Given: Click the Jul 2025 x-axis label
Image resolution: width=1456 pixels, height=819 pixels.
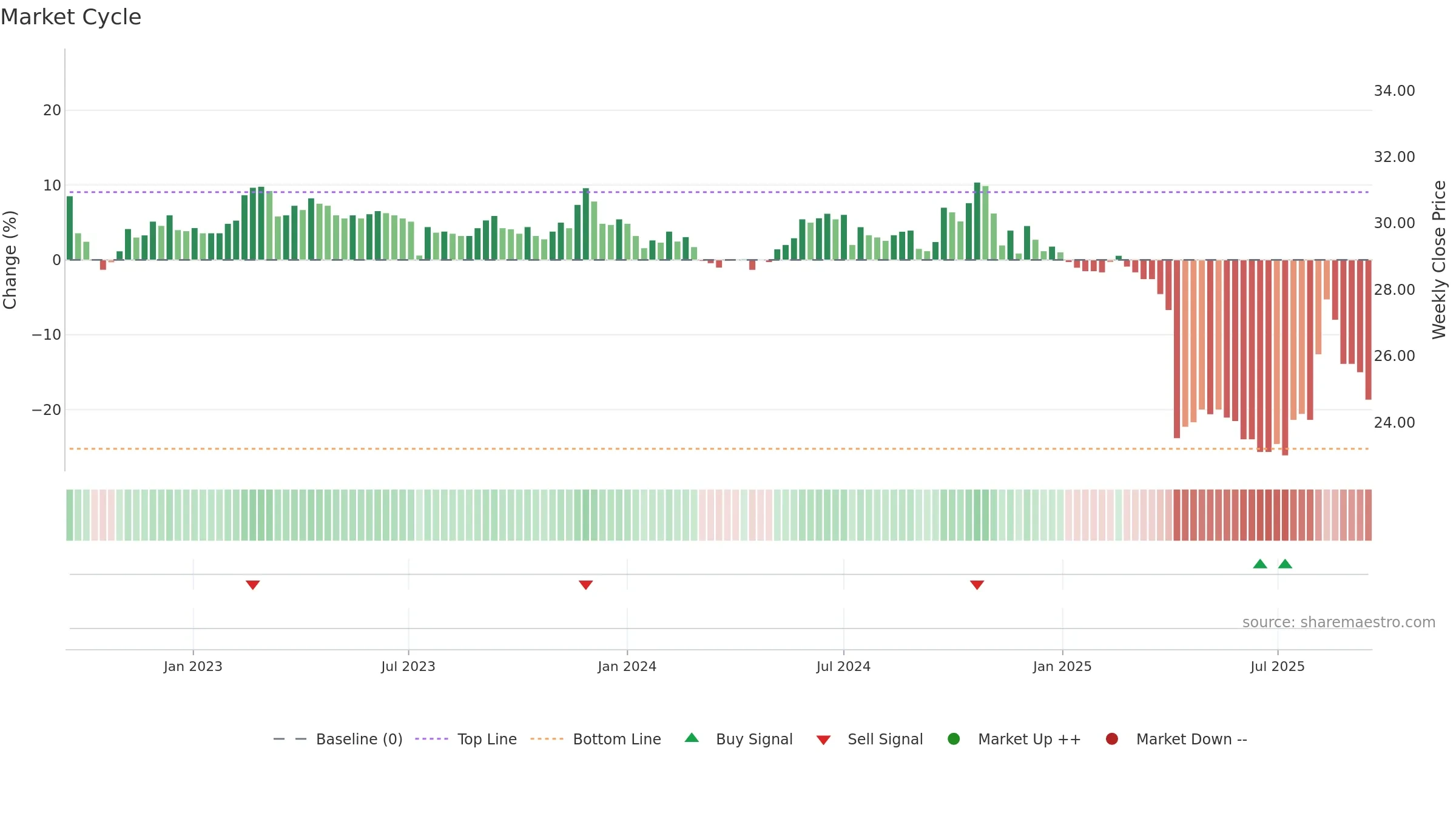Looking at the screenshot, I should (1278, 666).
